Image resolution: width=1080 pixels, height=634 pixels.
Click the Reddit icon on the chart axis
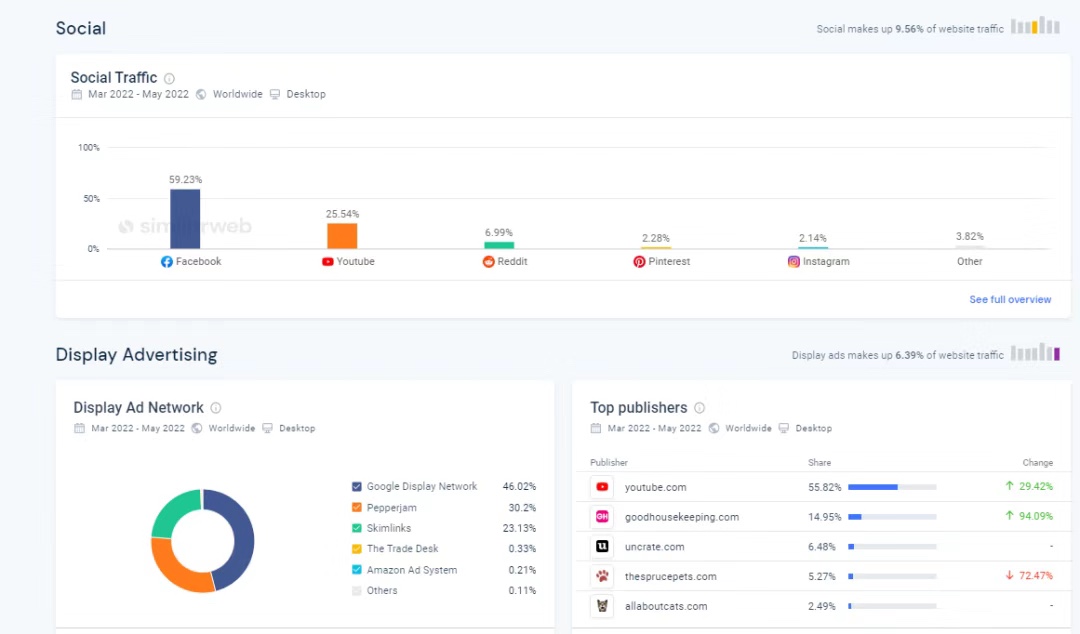coord(489,262)
